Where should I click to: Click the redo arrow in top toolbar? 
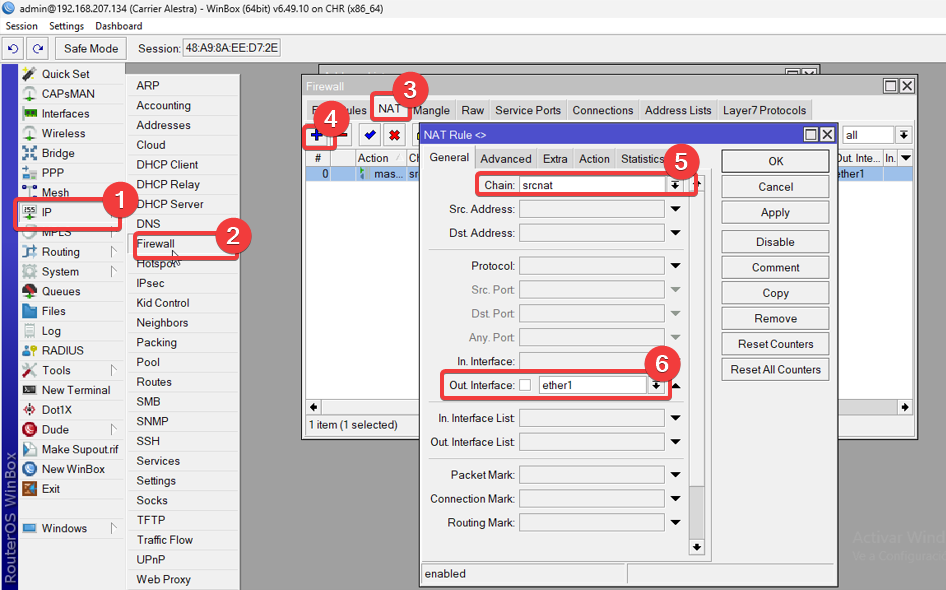37,48
